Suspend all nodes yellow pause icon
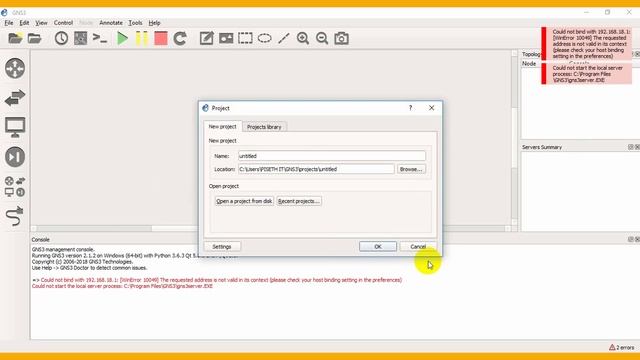Screen dimensions: 640x360 [x=142, y=38]
